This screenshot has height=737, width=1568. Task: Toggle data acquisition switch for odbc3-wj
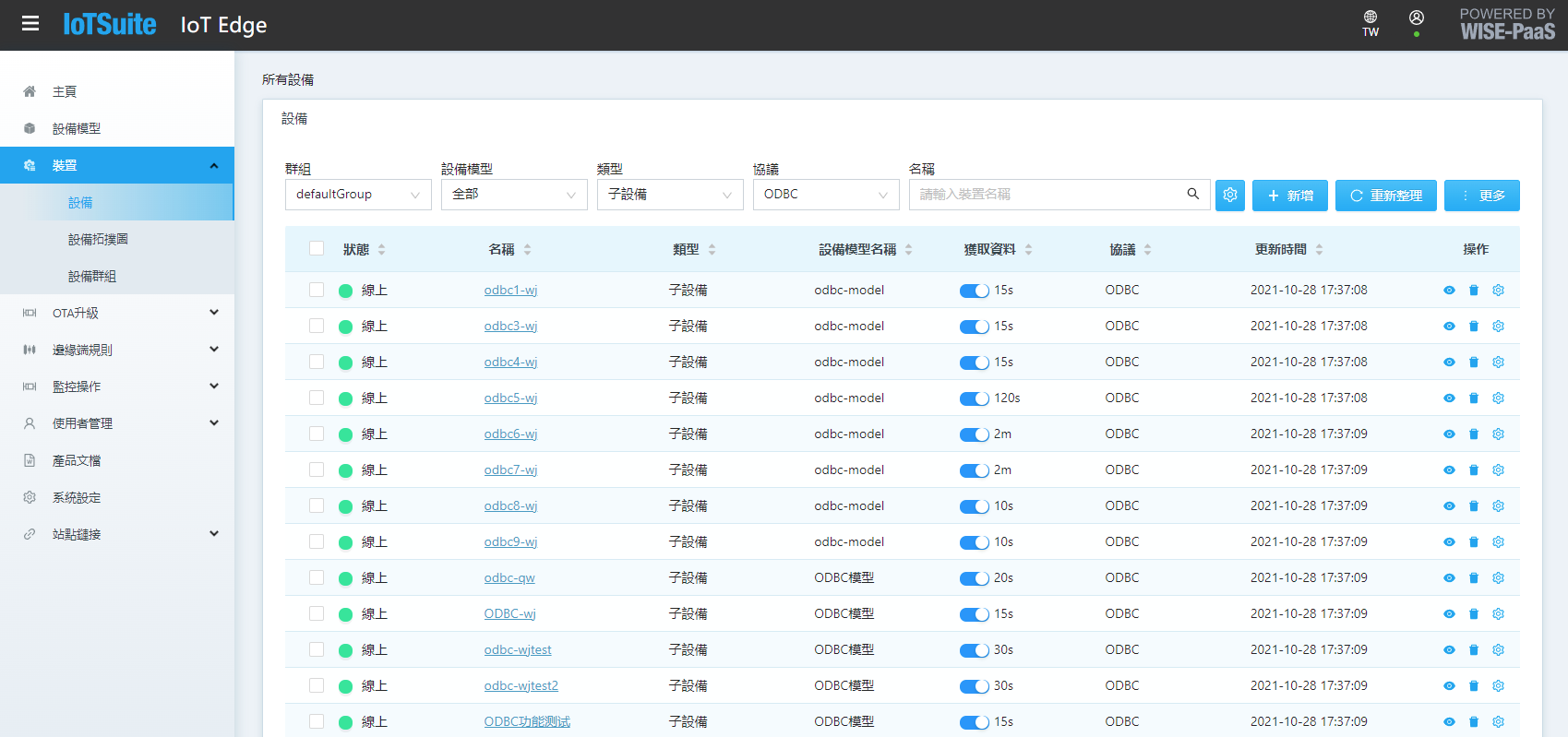[975, 327]
